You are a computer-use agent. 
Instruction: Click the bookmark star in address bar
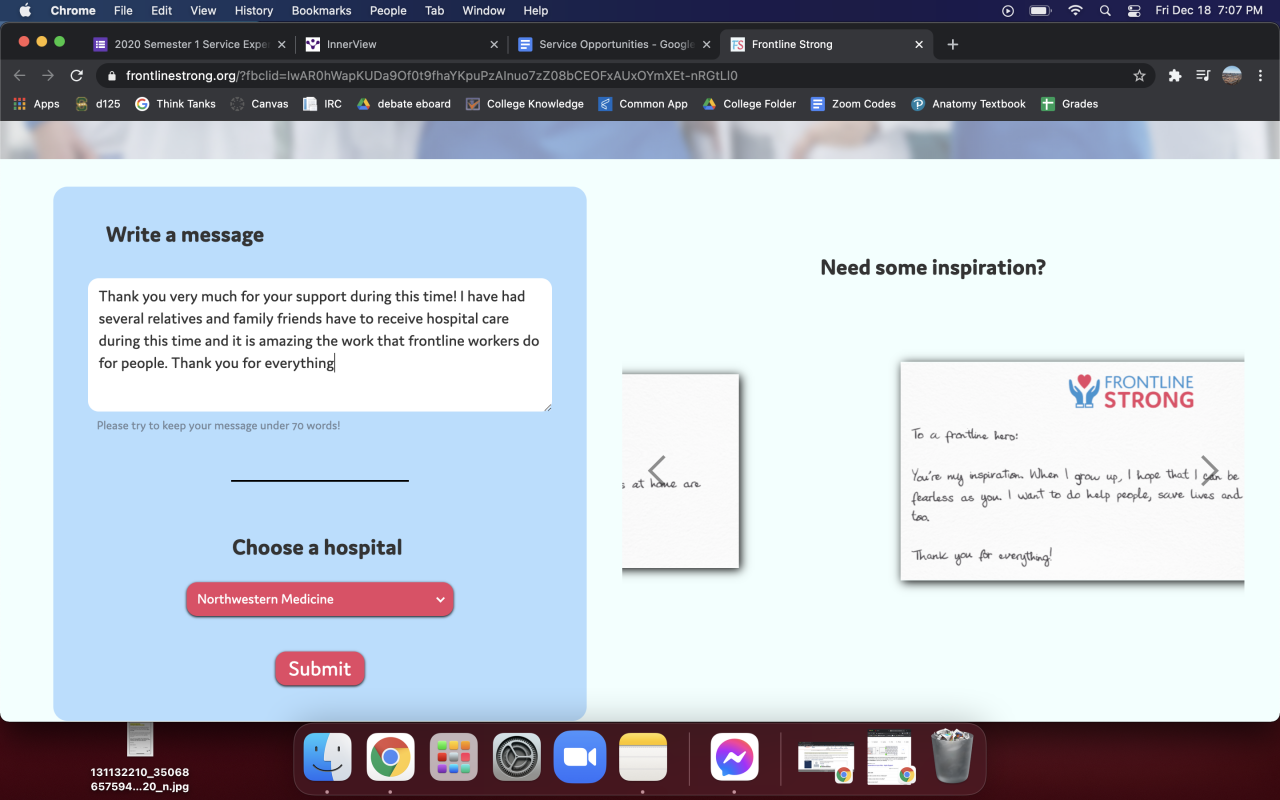(1139, 75)
